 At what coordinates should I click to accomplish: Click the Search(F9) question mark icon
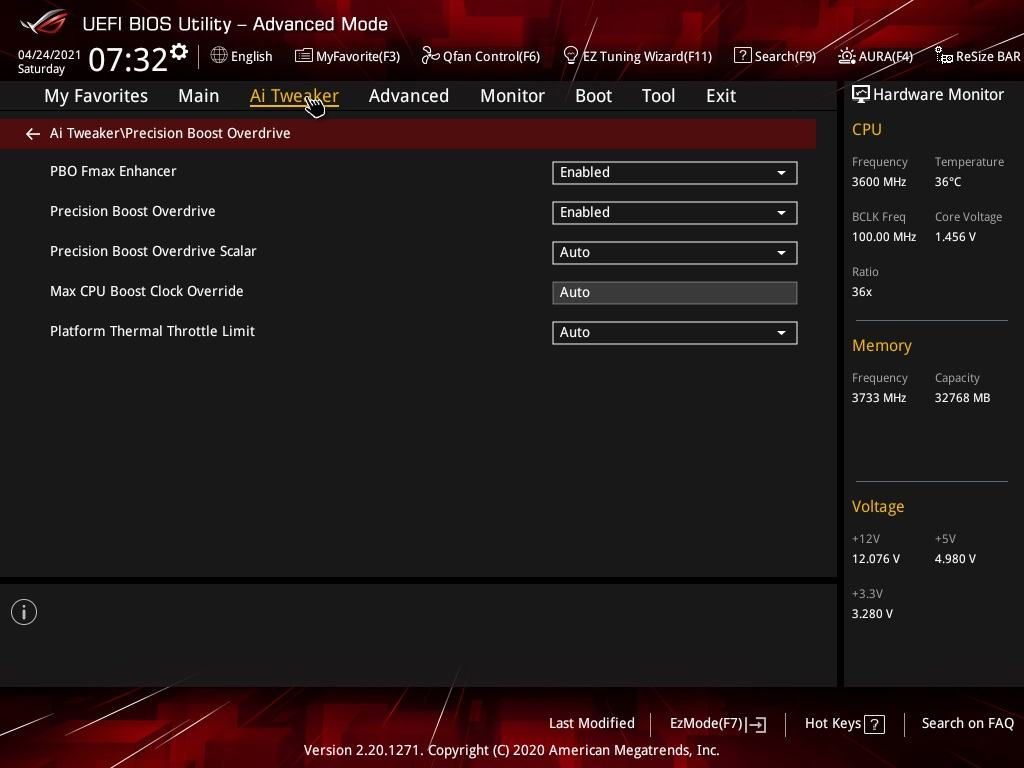point(743,56)
